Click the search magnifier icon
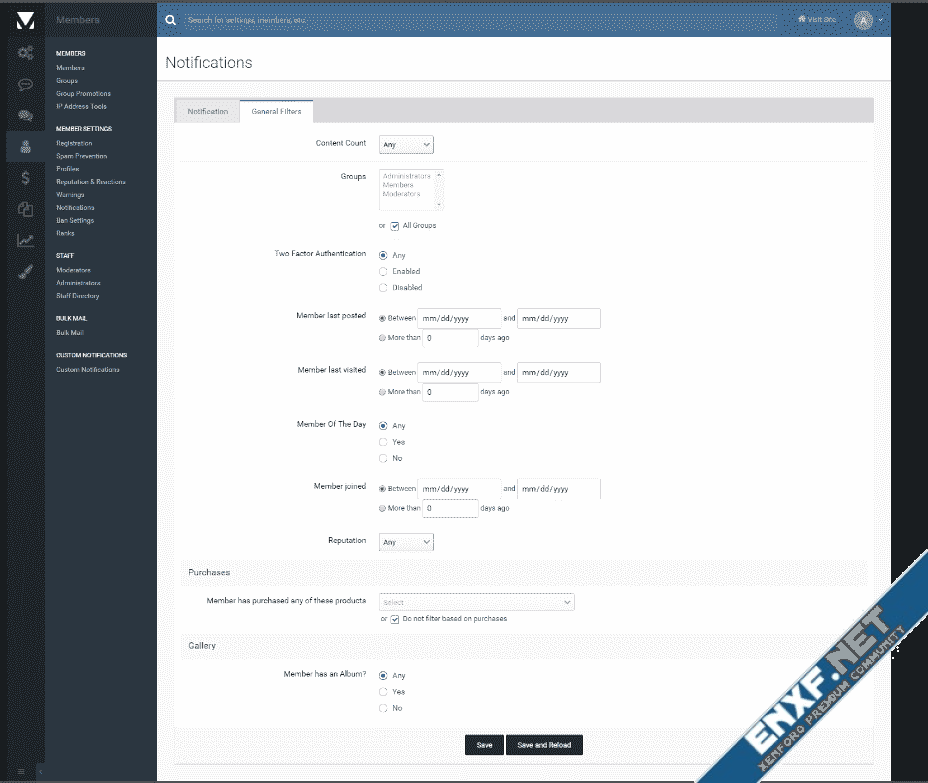The height and width of the screenshot is (783, 928). (x=171, y=19)
